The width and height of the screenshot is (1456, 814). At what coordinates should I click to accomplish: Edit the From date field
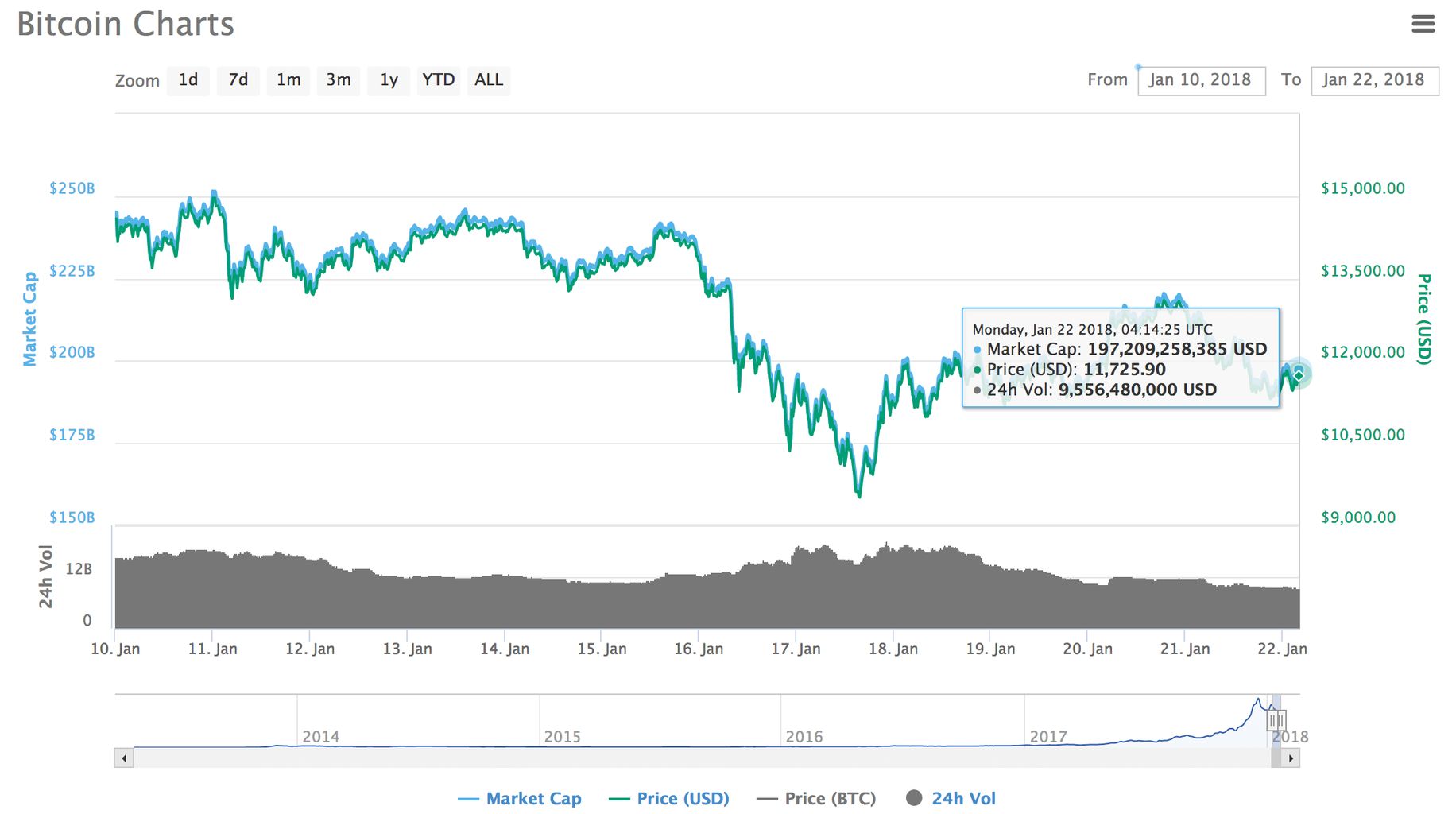1201,80
